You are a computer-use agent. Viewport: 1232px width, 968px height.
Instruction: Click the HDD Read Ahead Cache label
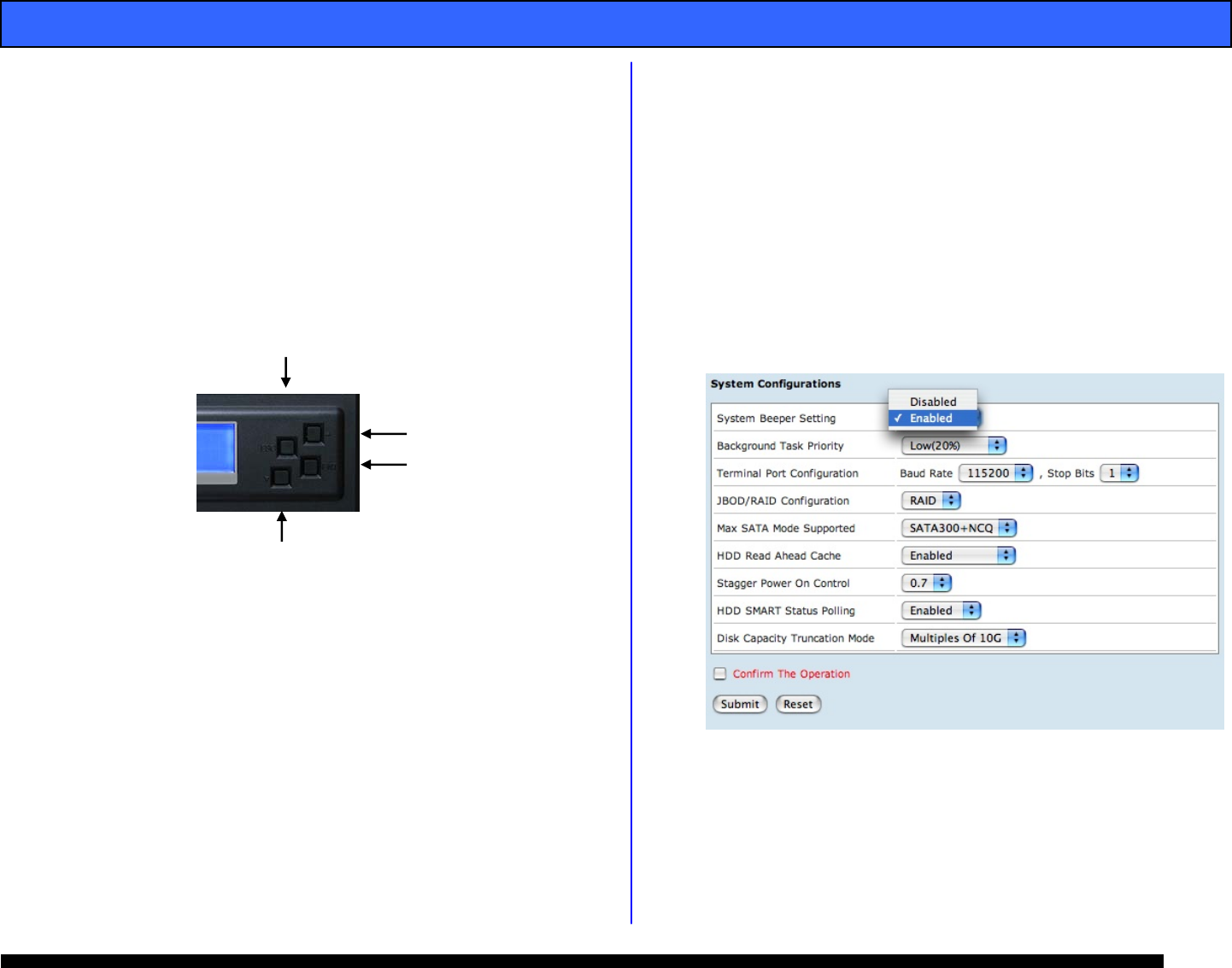(778, 555)
